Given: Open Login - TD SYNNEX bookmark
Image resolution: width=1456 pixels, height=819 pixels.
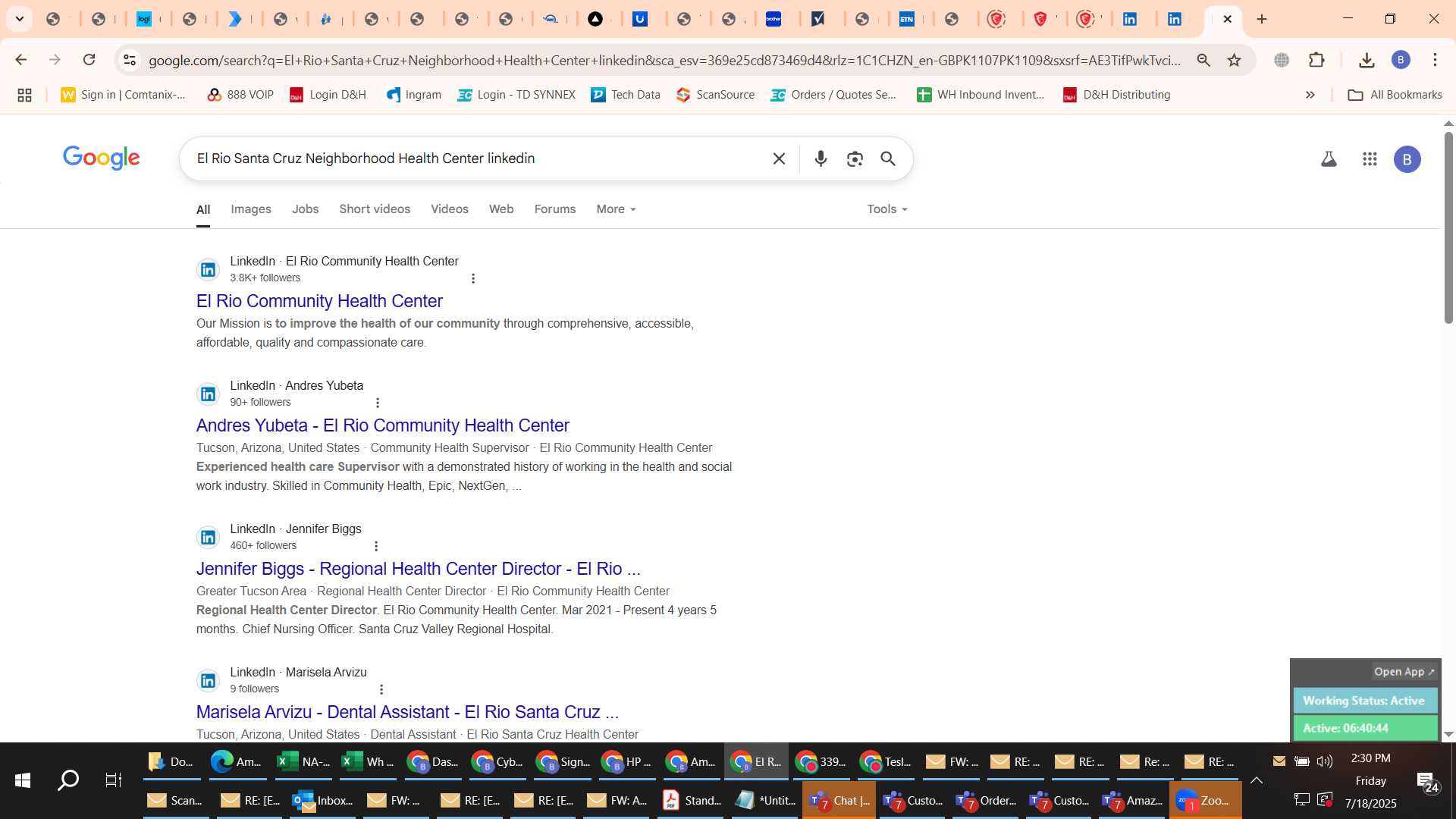Looking at the screenshot, I should tap(516, 95).
